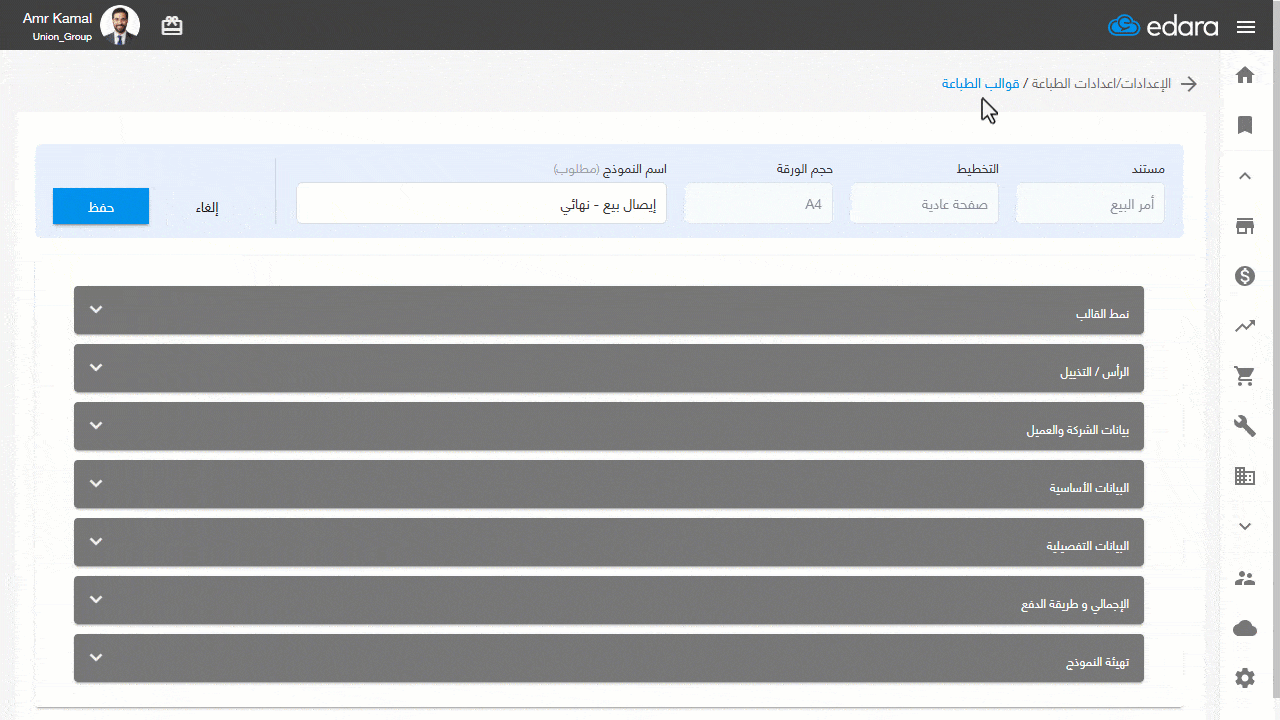Open the store icon in sidebar

[x=1245, y=226]
